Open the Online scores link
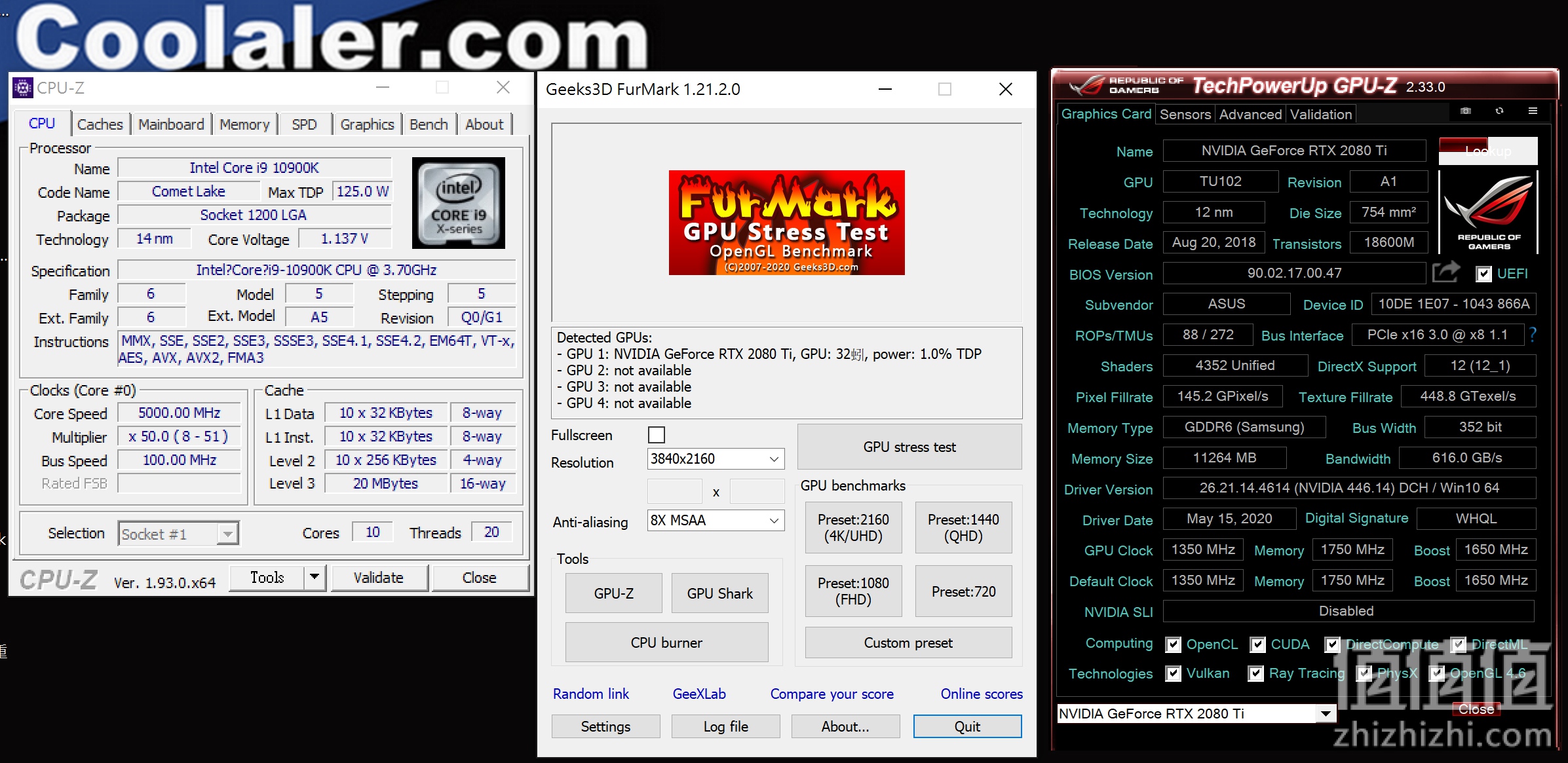 [982, 694]
